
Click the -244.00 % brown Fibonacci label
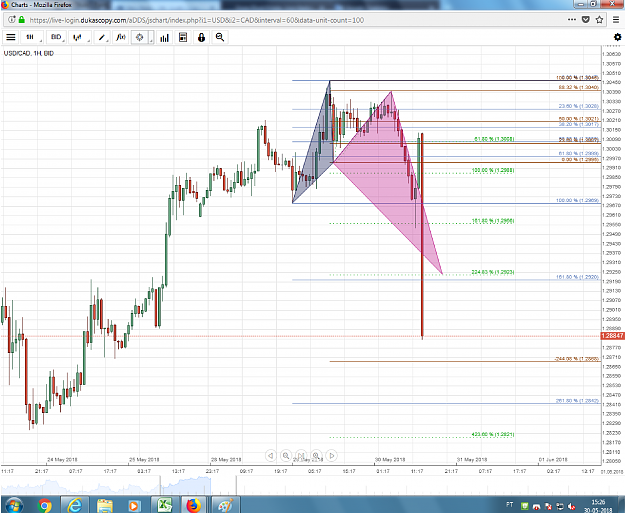click(x=576, y=359)
